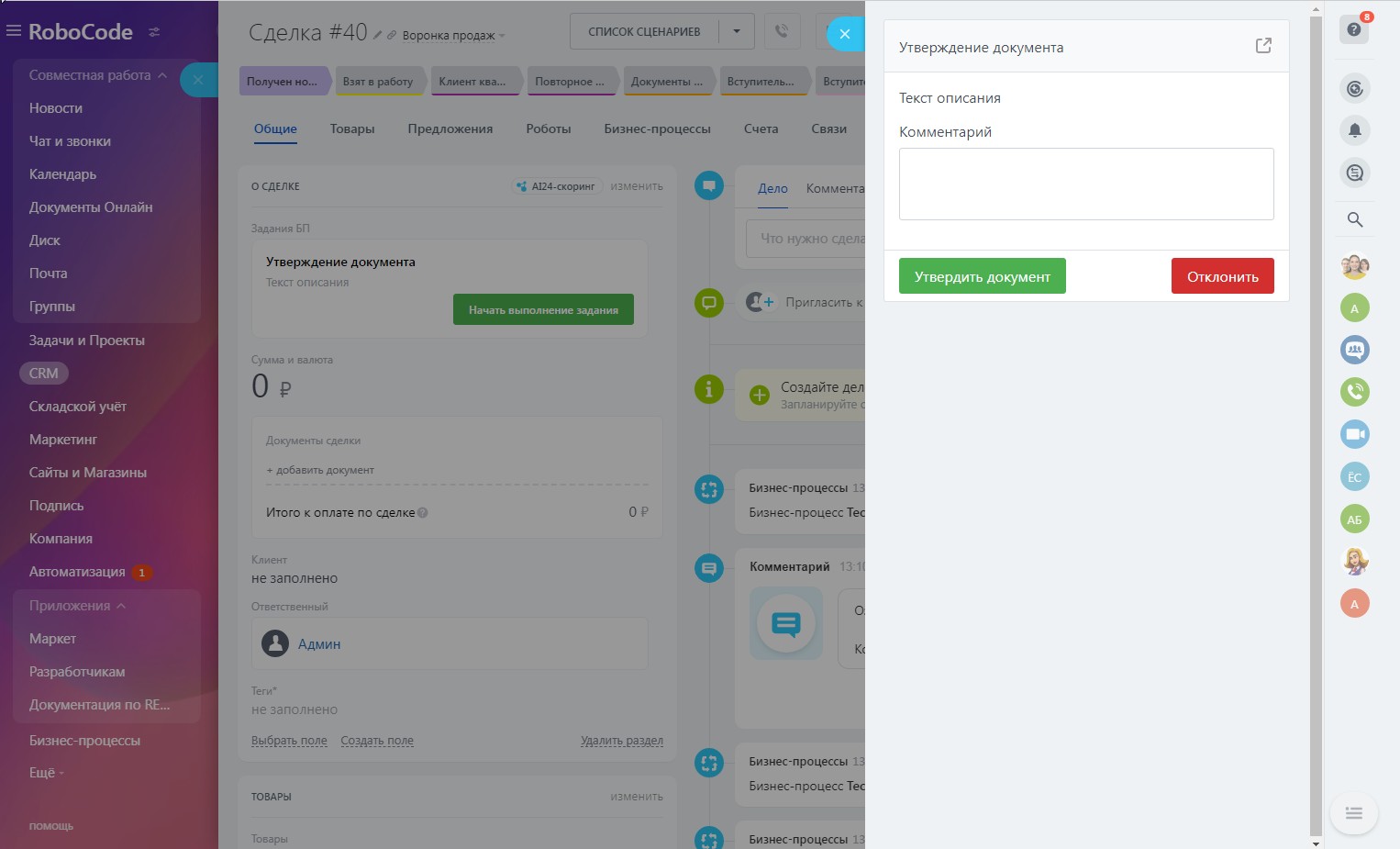1400x849 pixels.
Task: Open the help icon with badge
Action: pos(1354,29)
